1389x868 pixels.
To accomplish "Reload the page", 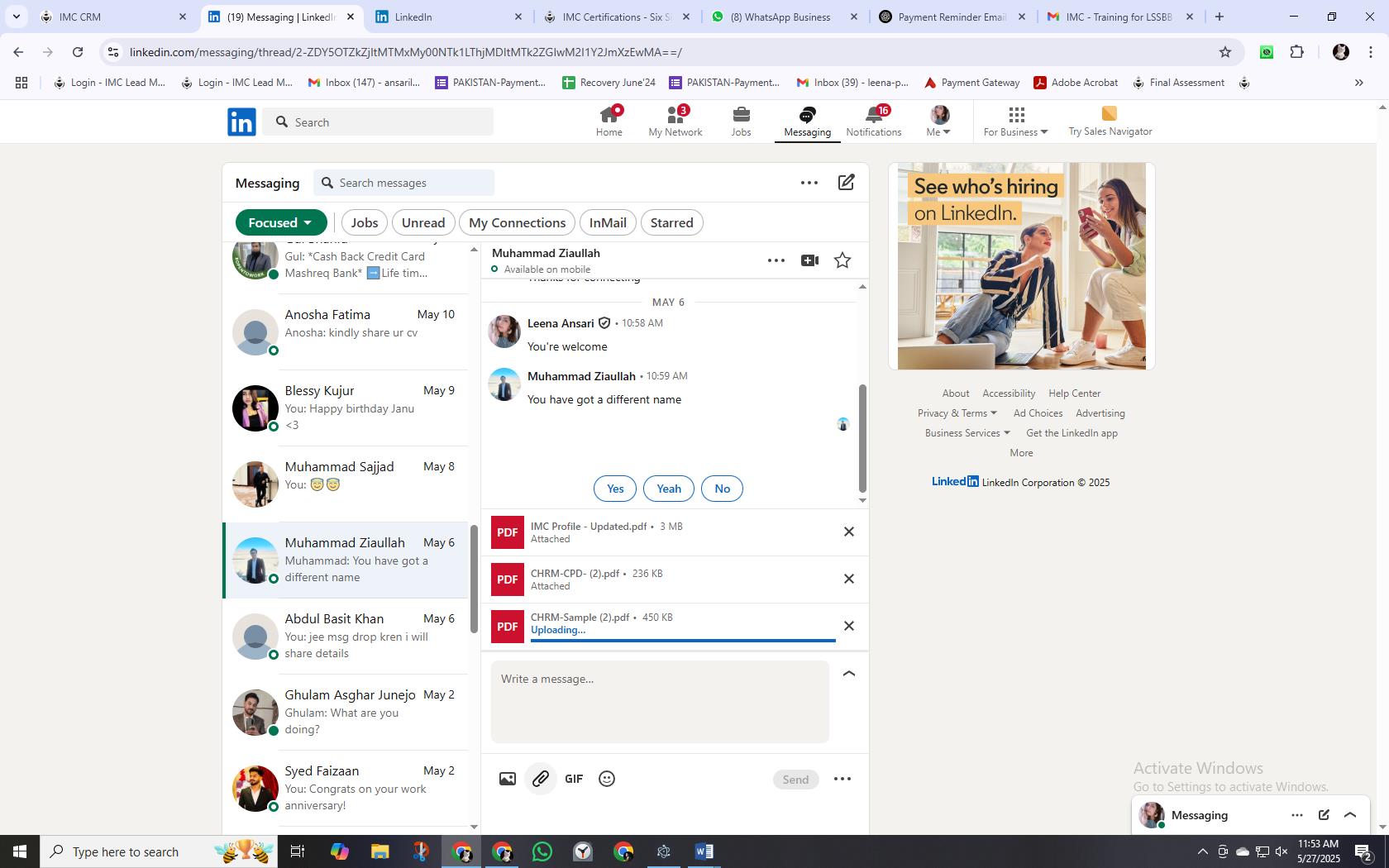I will [78, 52].
